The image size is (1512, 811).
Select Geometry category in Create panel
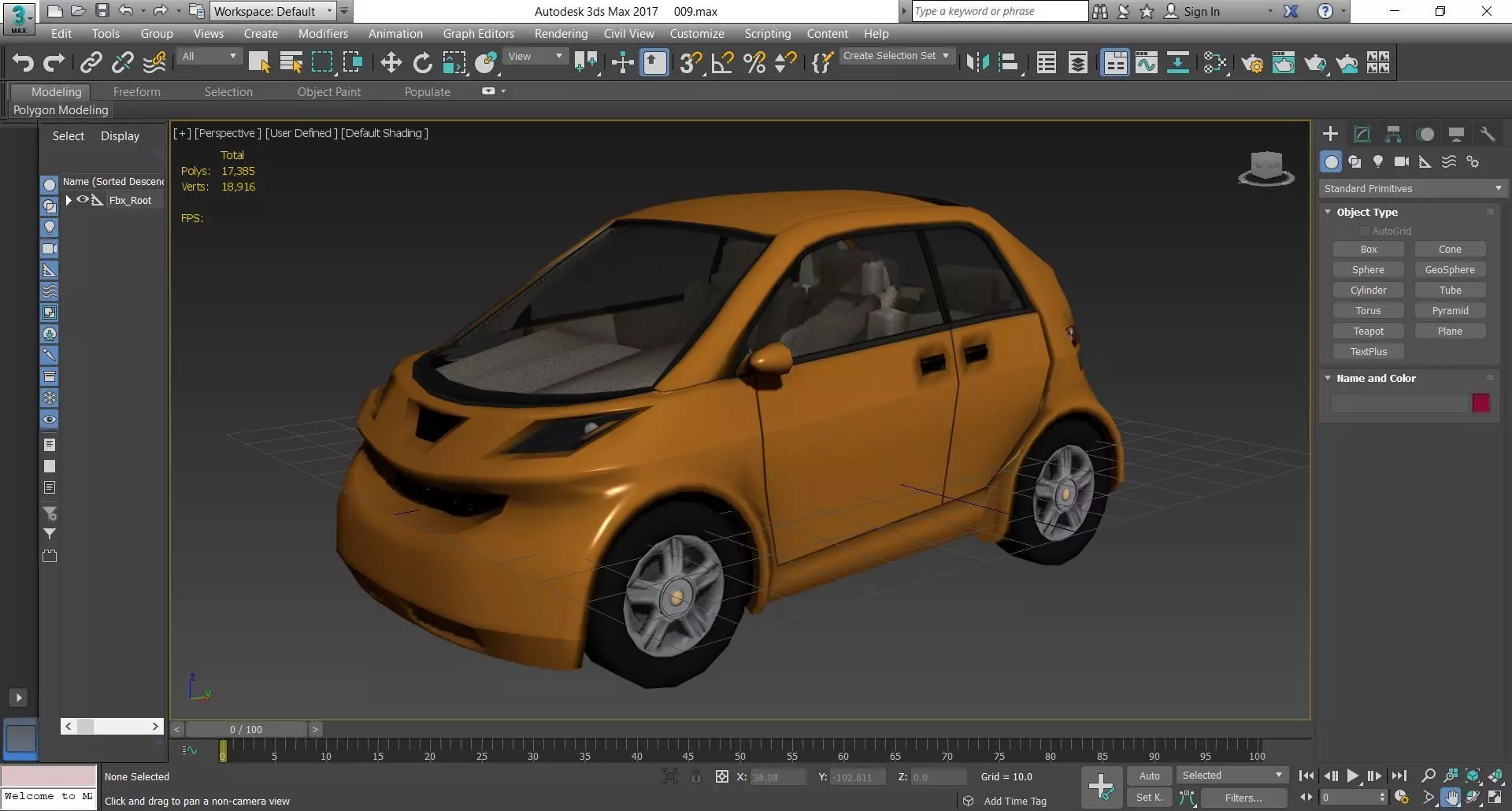click(1331, 161)
